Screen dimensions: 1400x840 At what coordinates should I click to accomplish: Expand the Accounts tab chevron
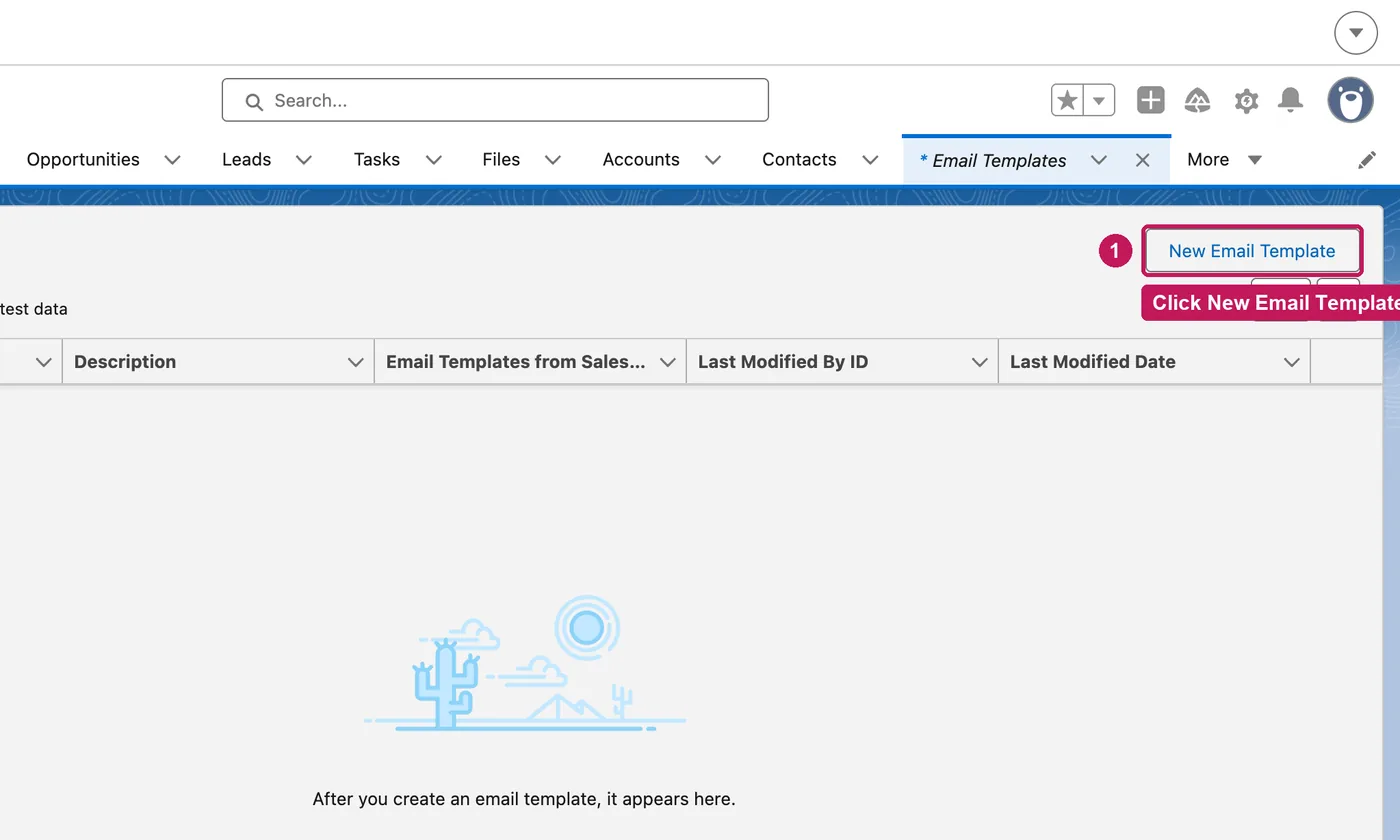(x=713, y=160)
